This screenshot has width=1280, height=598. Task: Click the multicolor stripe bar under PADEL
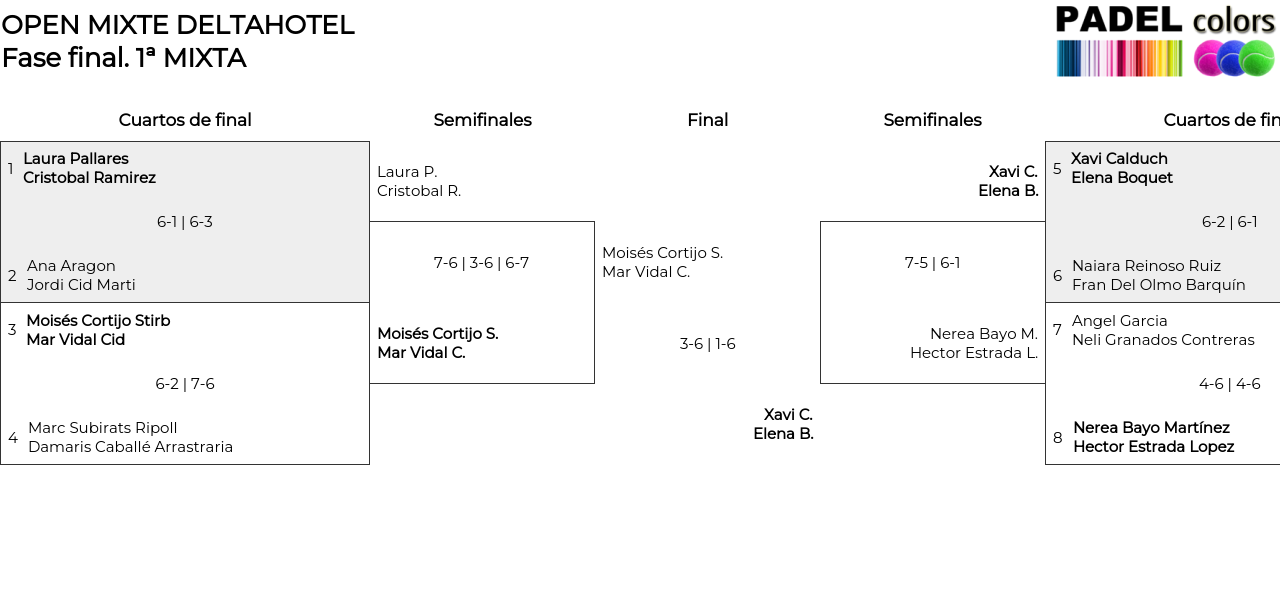[x=1119, y=59]
